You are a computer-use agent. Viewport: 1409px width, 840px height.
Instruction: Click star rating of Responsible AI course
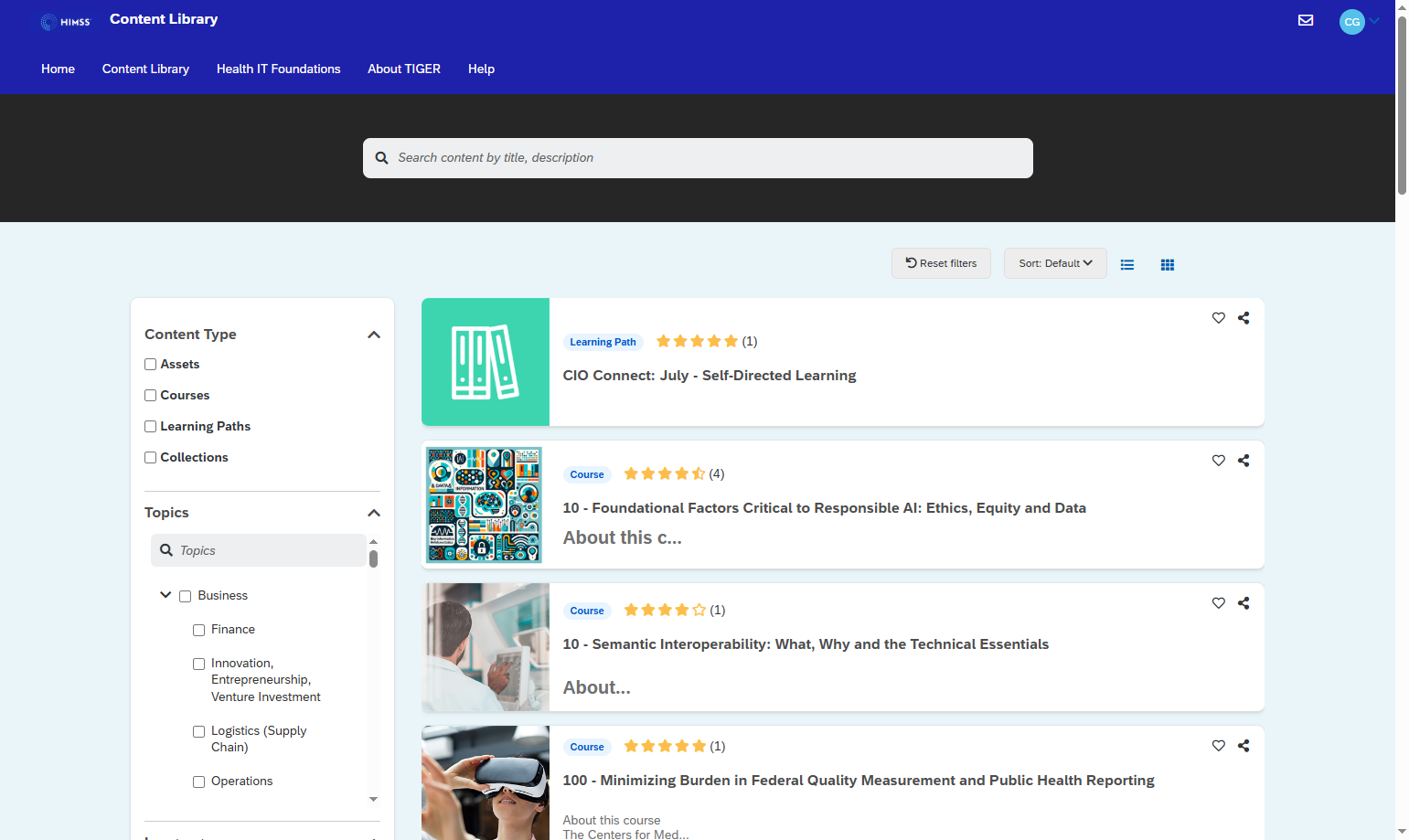click(665, 473)
